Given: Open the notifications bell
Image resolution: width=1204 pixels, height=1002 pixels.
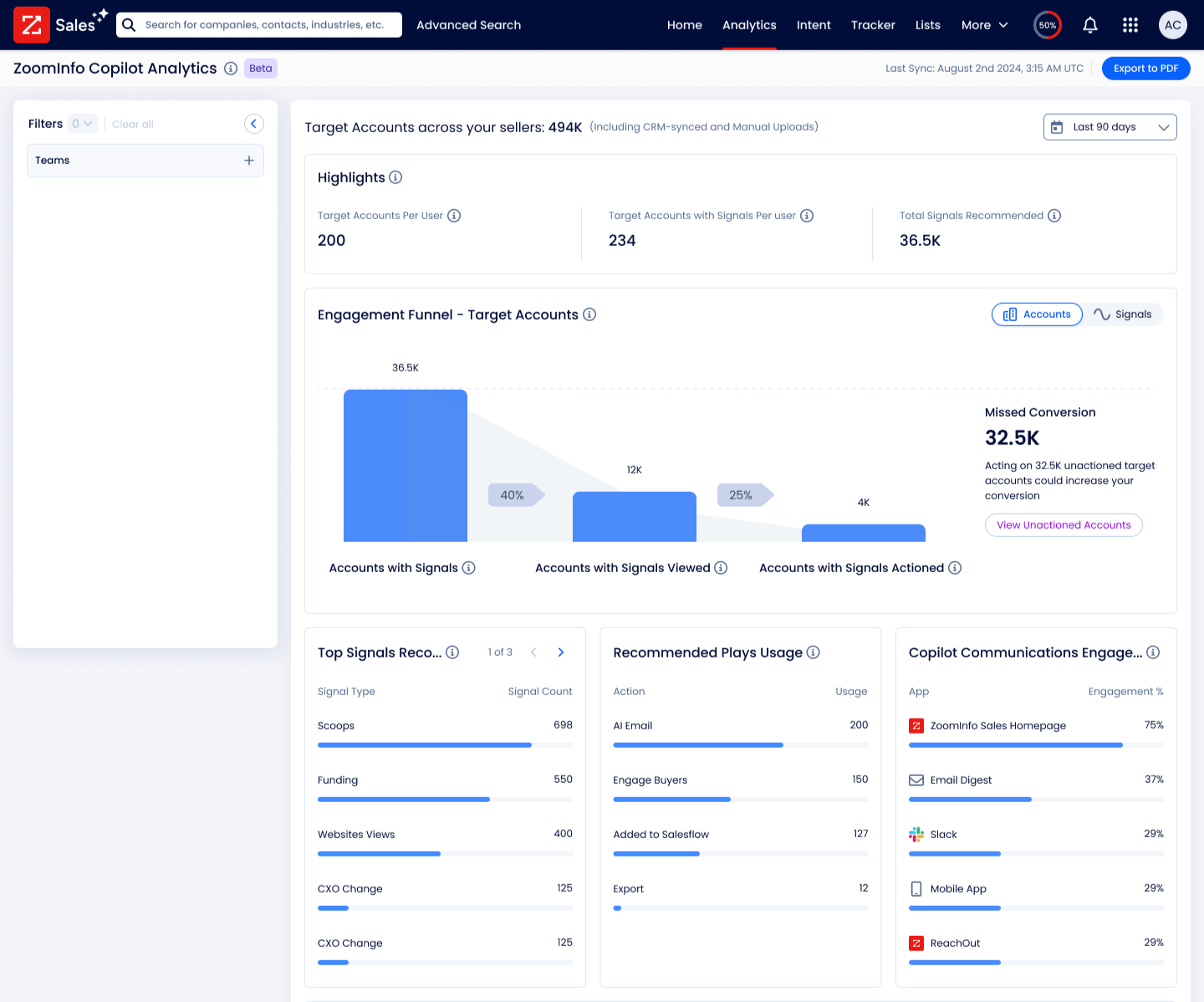Looking at the screenshot, I should point(1090,25).
